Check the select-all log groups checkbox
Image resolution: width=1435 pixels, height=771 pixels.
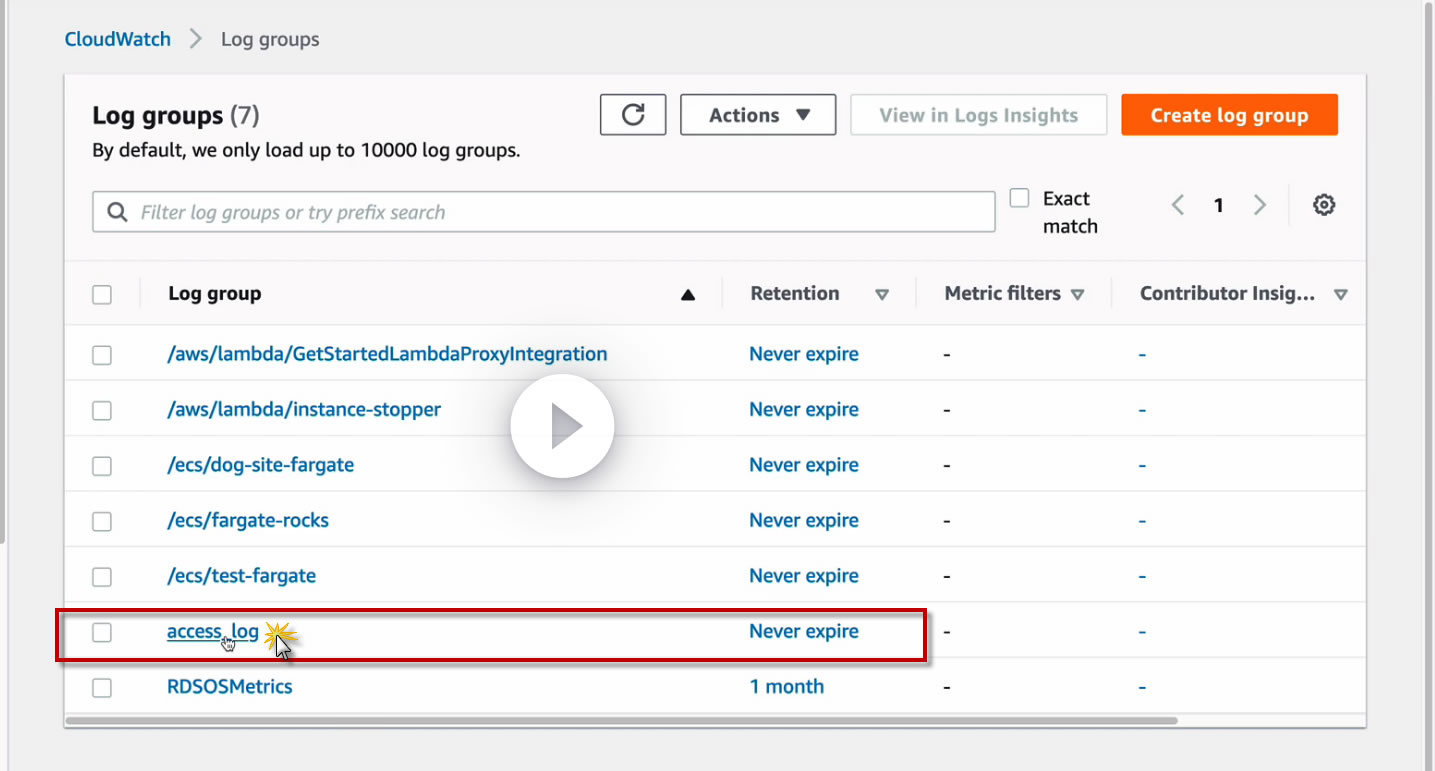tap(102, 294)
